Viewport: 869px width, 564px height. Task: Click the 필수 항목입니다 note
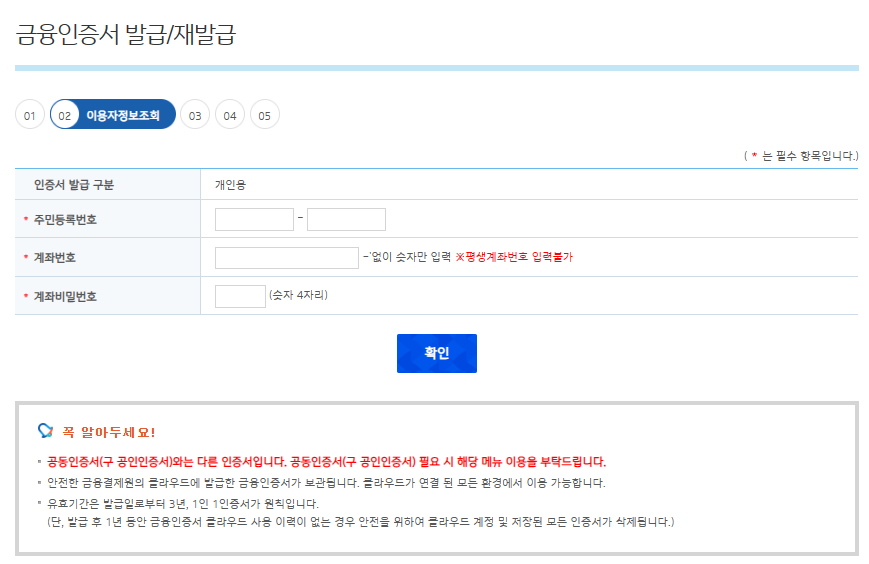(x=801, y=156)
